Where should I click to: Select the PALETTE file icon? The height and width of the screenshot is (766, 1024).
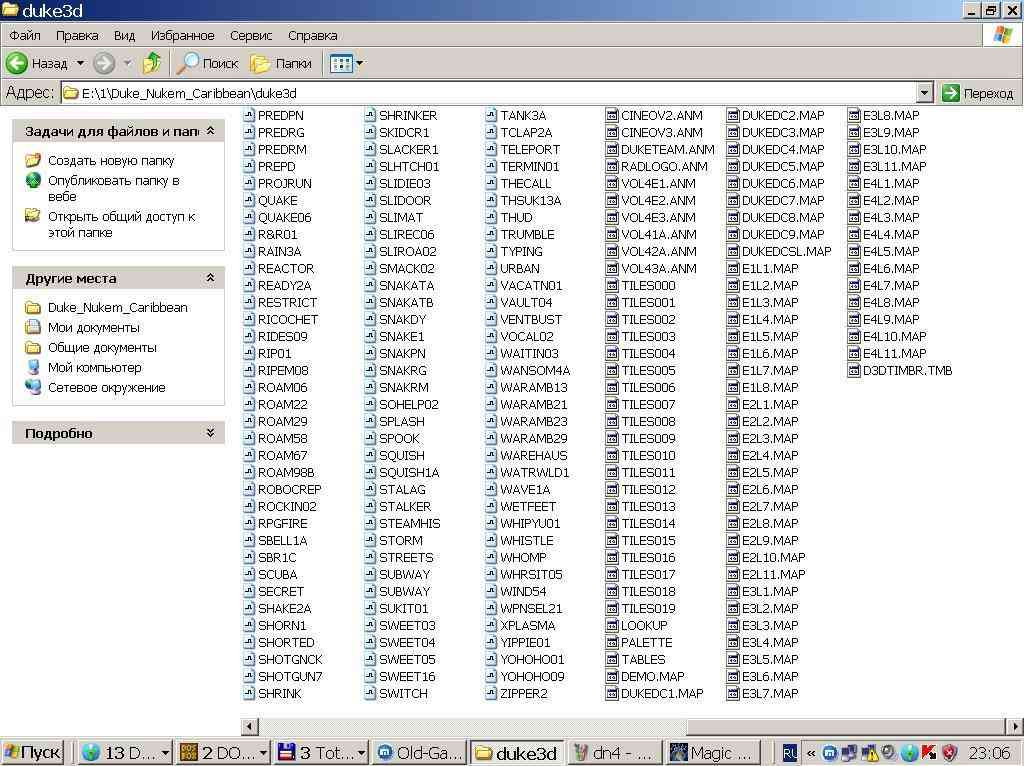point(612,643)
